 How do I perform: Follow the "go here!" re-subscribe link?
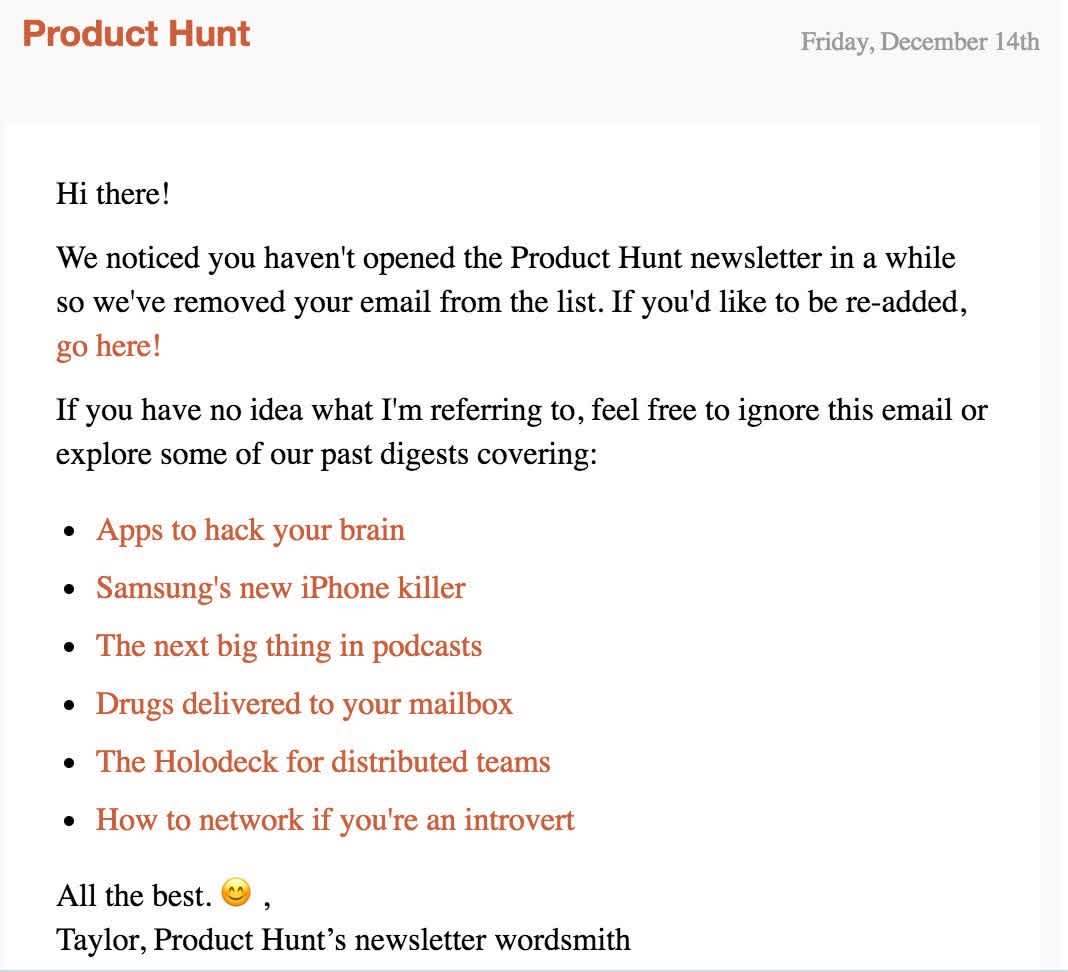coord(108,346)
